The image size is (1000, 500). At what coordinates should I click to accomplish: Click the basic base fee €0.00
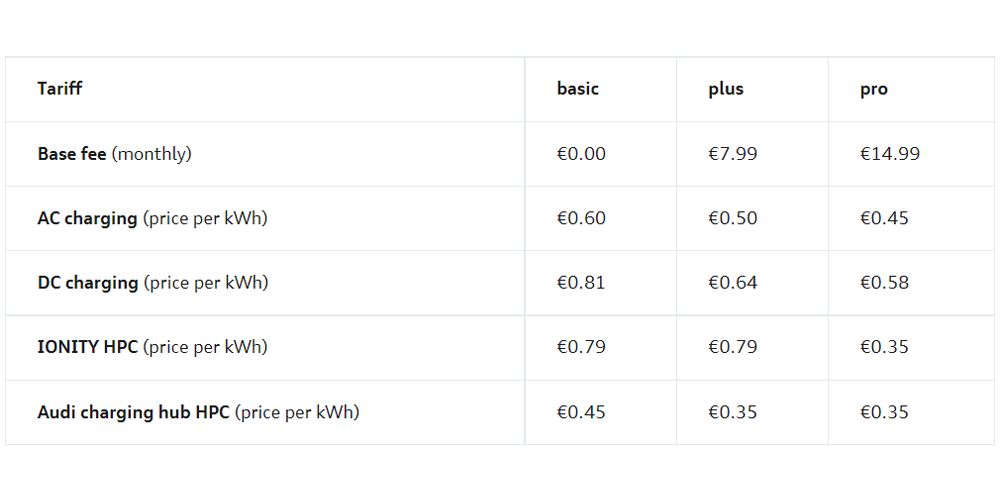click(x=581, y=154)
